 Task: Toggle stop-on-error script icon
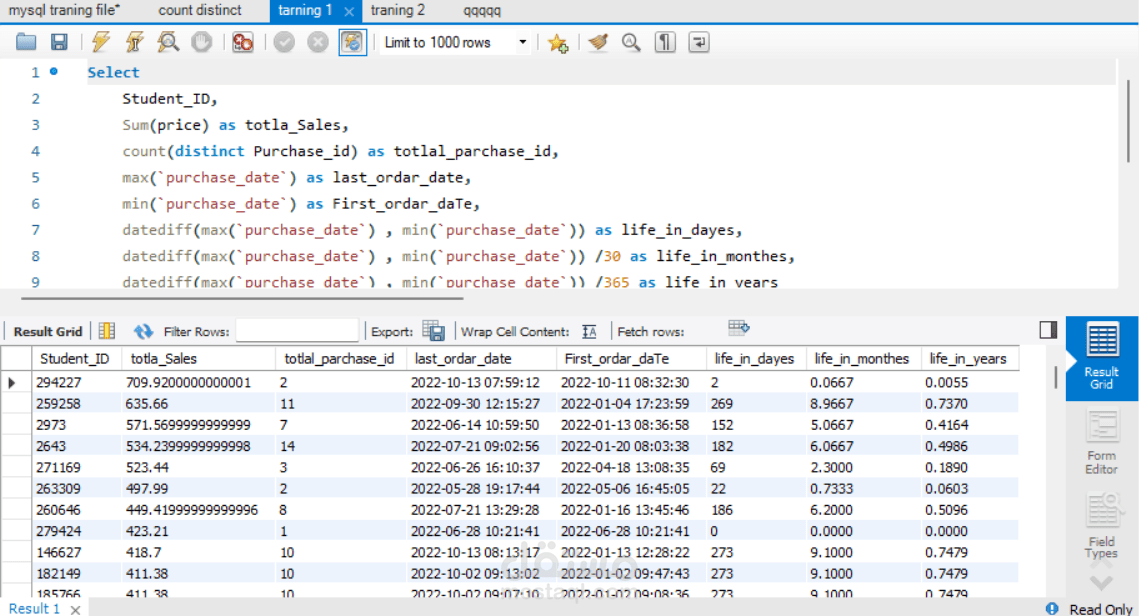tap(243, 42)
